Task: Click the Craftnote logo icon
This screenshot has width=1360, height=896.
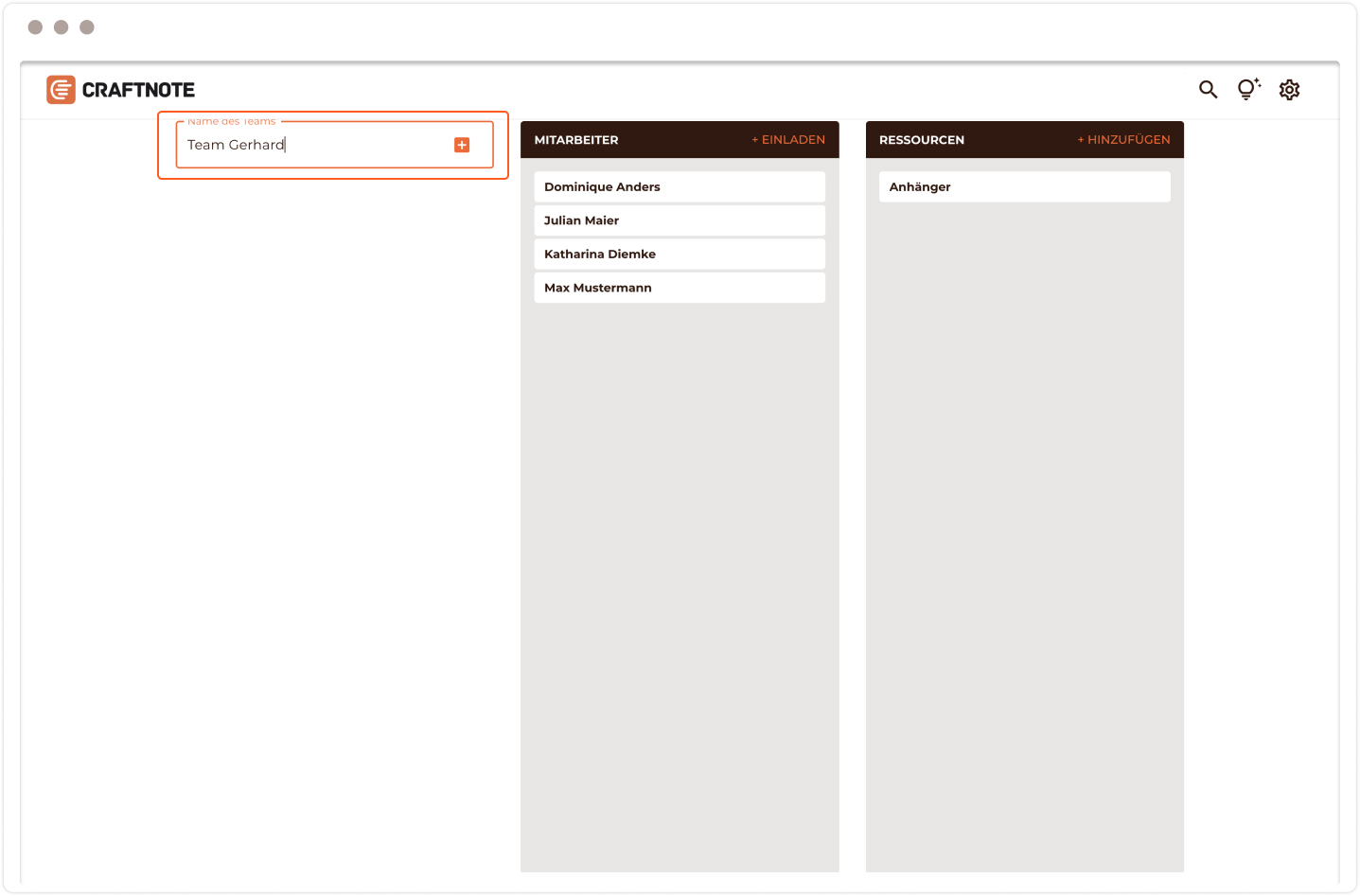Action: point(61,90)
